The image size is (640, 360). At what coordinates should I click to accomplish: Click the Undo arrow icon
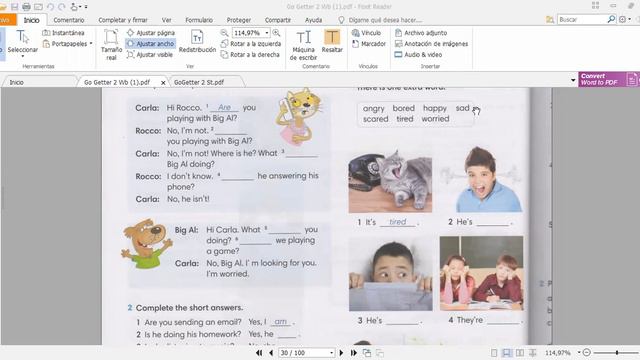click(50, 7)
